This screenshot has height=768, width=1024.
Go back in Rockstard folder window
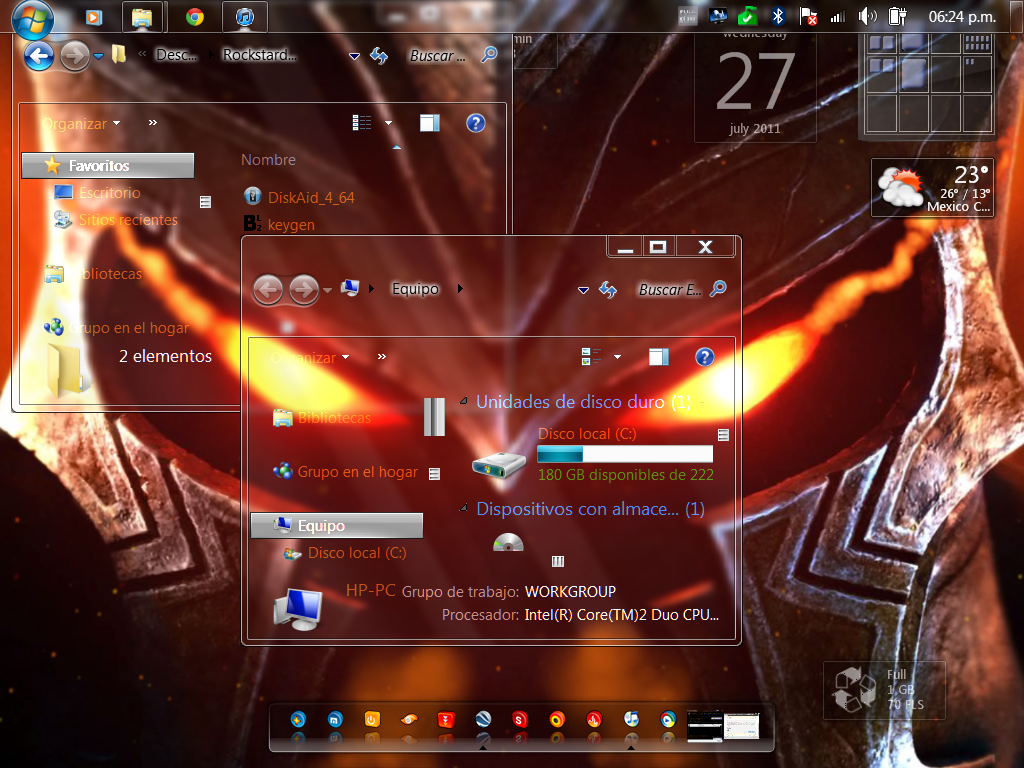coord(39,56)
